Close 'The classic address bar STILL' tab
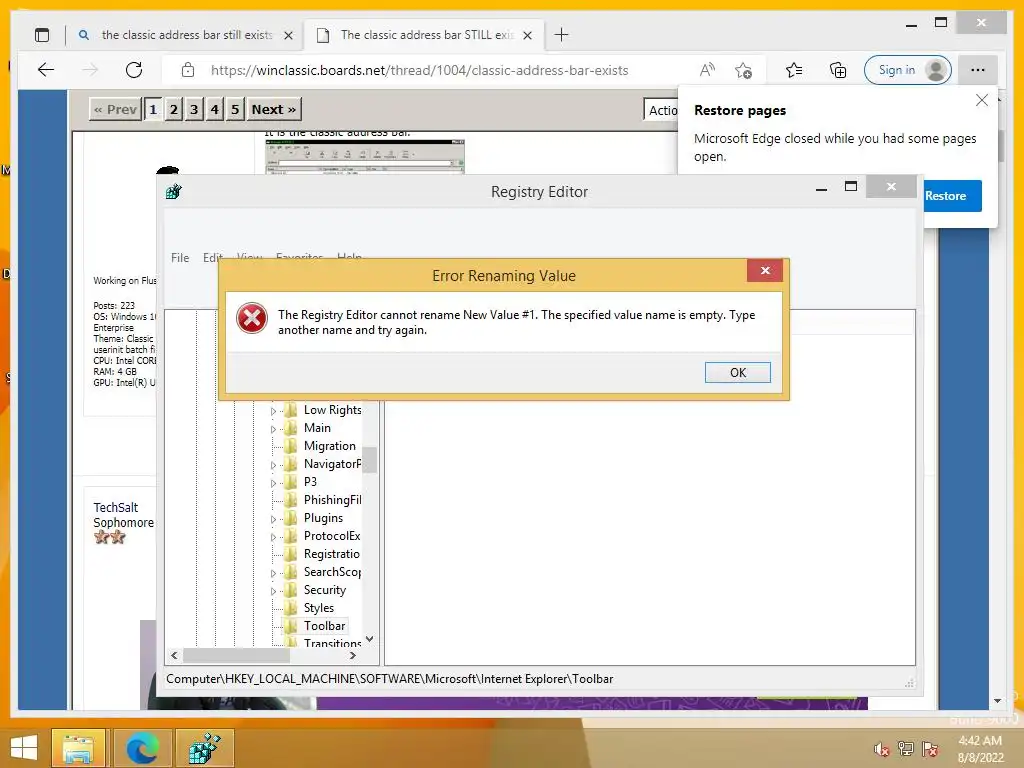 (528, 35)
